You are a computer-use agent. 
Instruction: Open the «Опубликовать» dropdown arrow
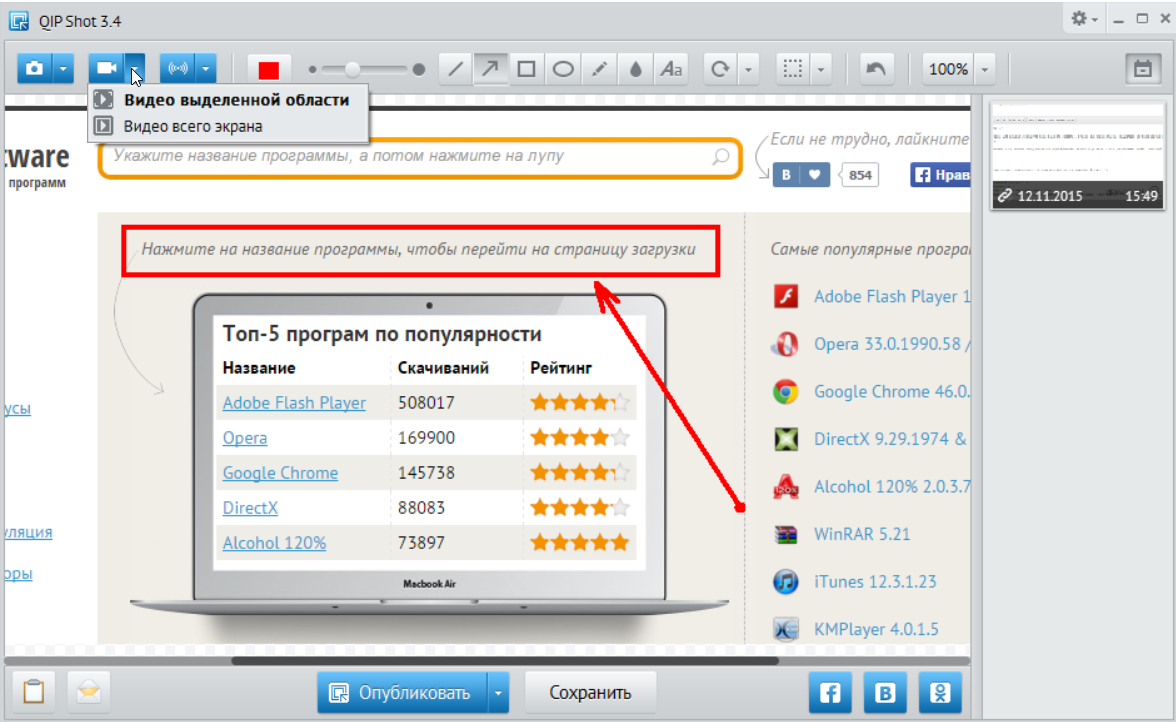click(x=499, y=692)
